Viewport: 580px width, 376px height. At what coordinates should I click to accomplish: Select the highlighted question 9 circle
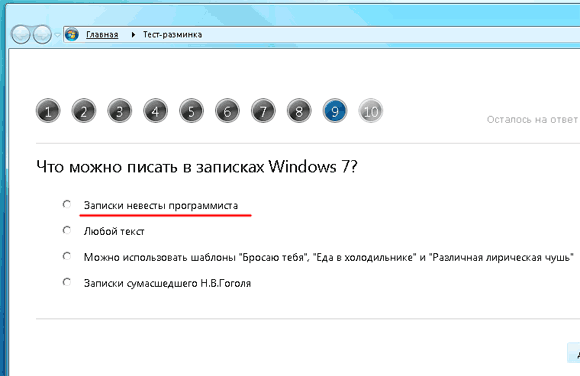click(x=335, y=110)
